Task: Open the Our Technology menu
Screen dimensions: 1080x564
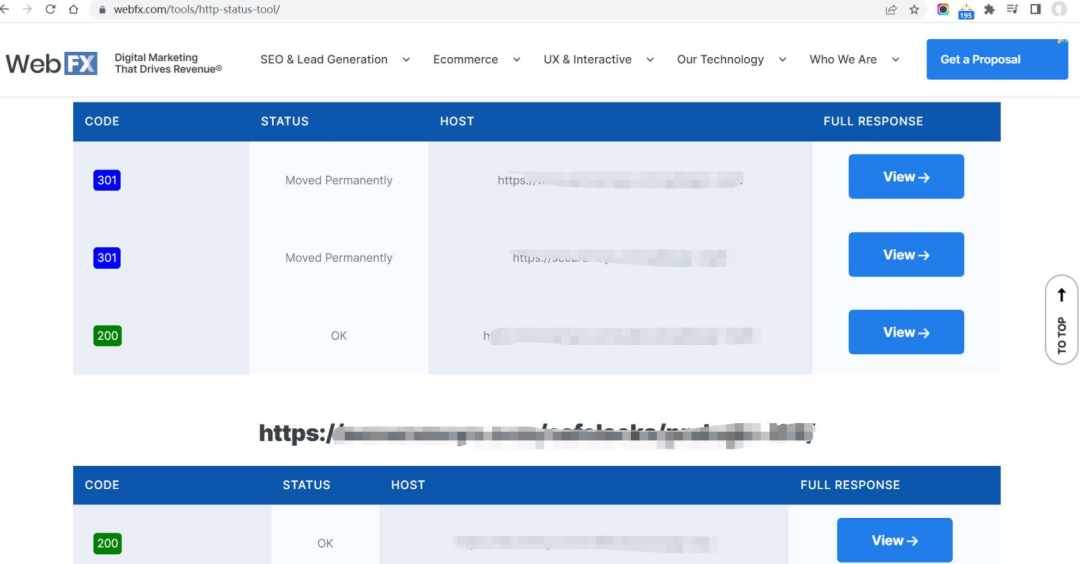Action: [x=731, y=60]
